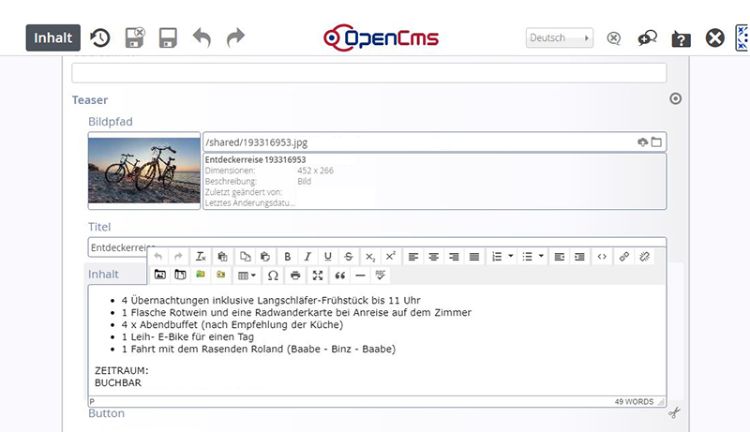Toggle strikethrough formatting
Viewport: 750px width, 432px height.
pyautogui.click(x=349, y=256)
